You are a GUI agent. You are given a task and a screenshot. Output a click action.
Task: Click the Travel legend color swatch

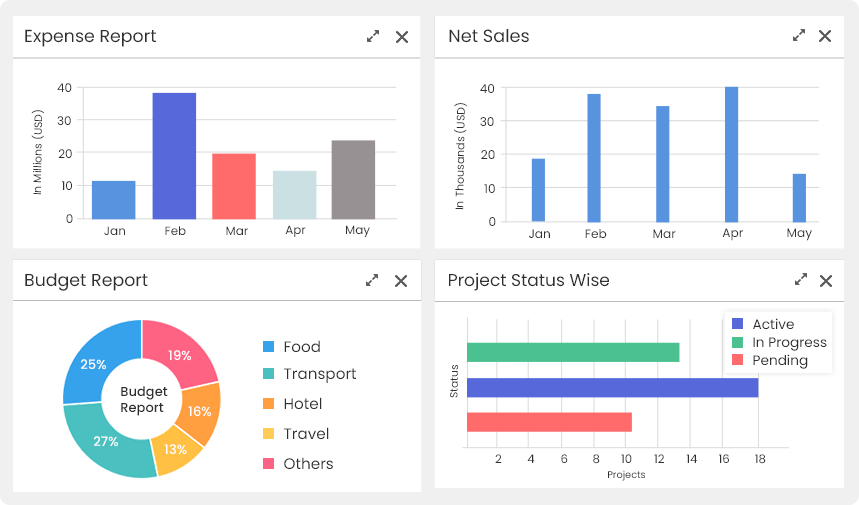coord(268,434)
